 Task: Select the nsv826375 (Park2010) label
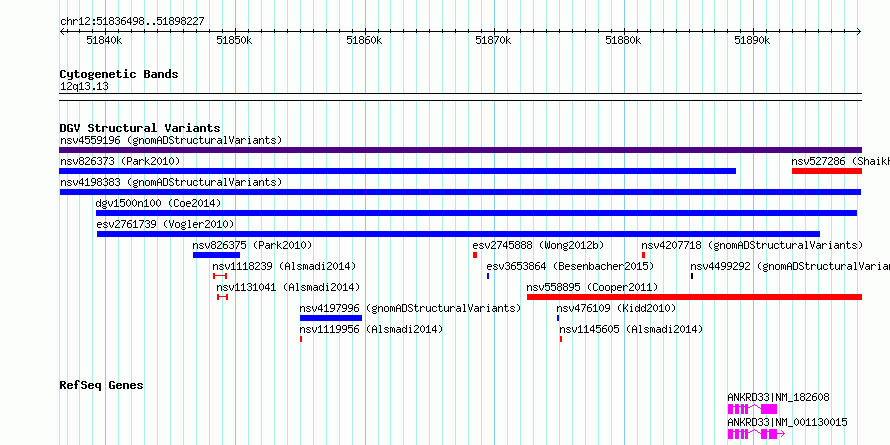(252, 245)
